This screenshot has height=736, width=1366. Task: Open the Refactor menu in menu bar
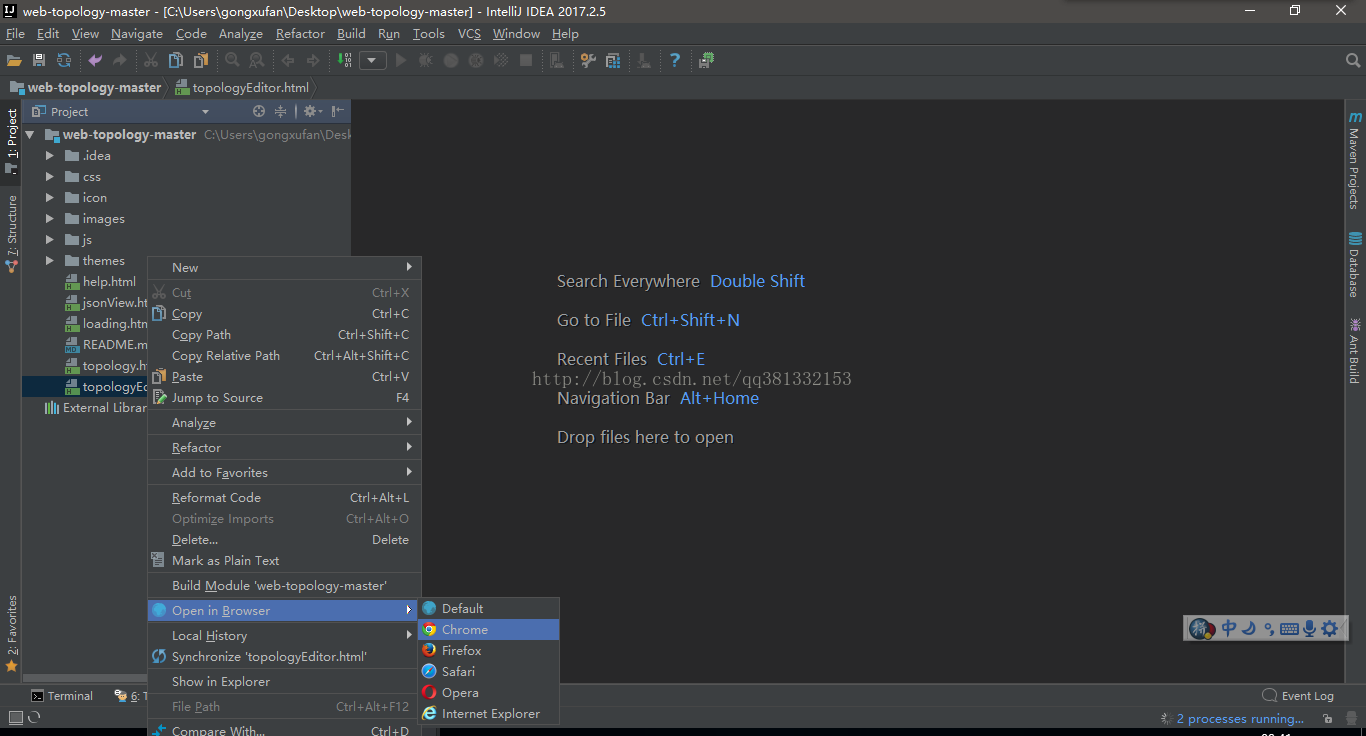pyautogui.click(x=300, y=34)
